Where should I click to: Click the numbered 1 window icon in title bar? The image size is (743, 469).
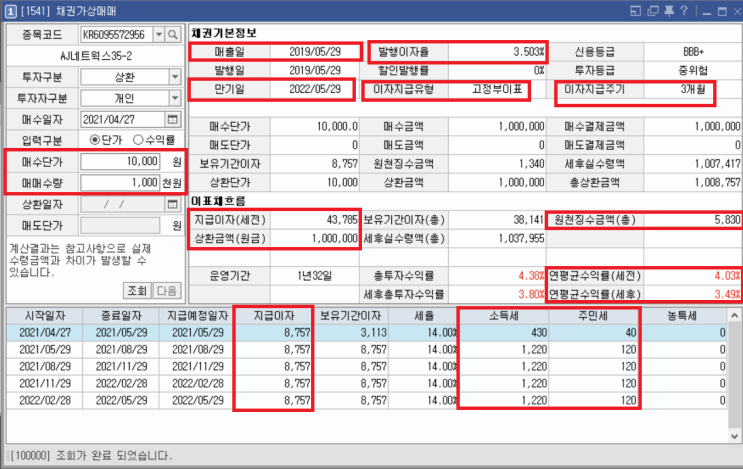(10, 11)
